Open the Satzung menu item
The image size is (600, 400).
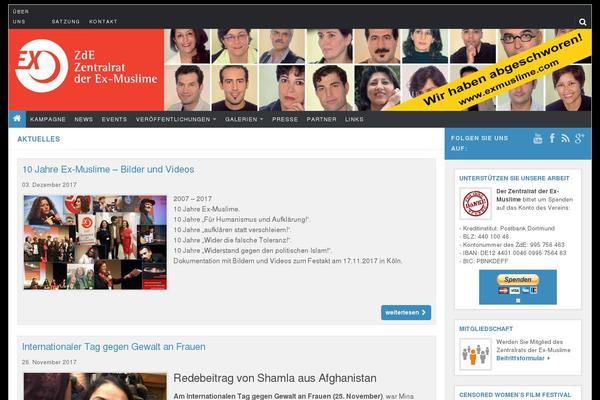(x=65, y=21)
